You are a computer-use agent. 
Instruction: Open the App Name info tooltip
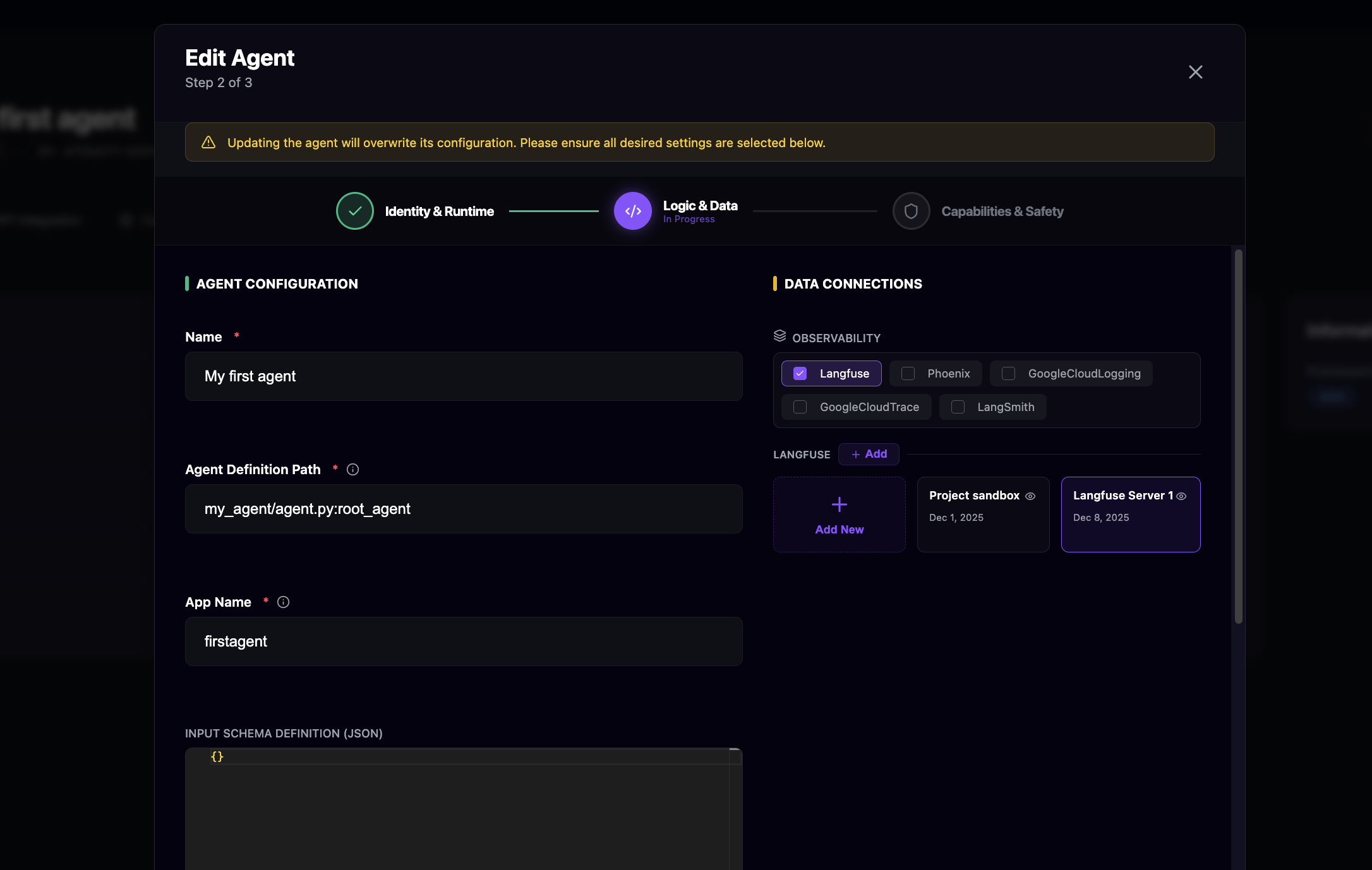pyautogui.click(x=282, y=602)
